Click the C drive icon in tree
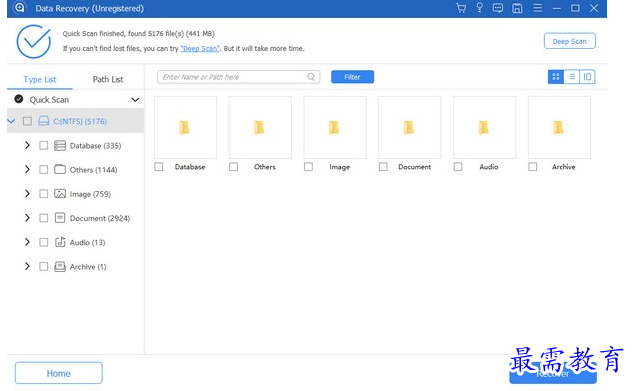This screenshot has height=391, width=632. point(44,121)
